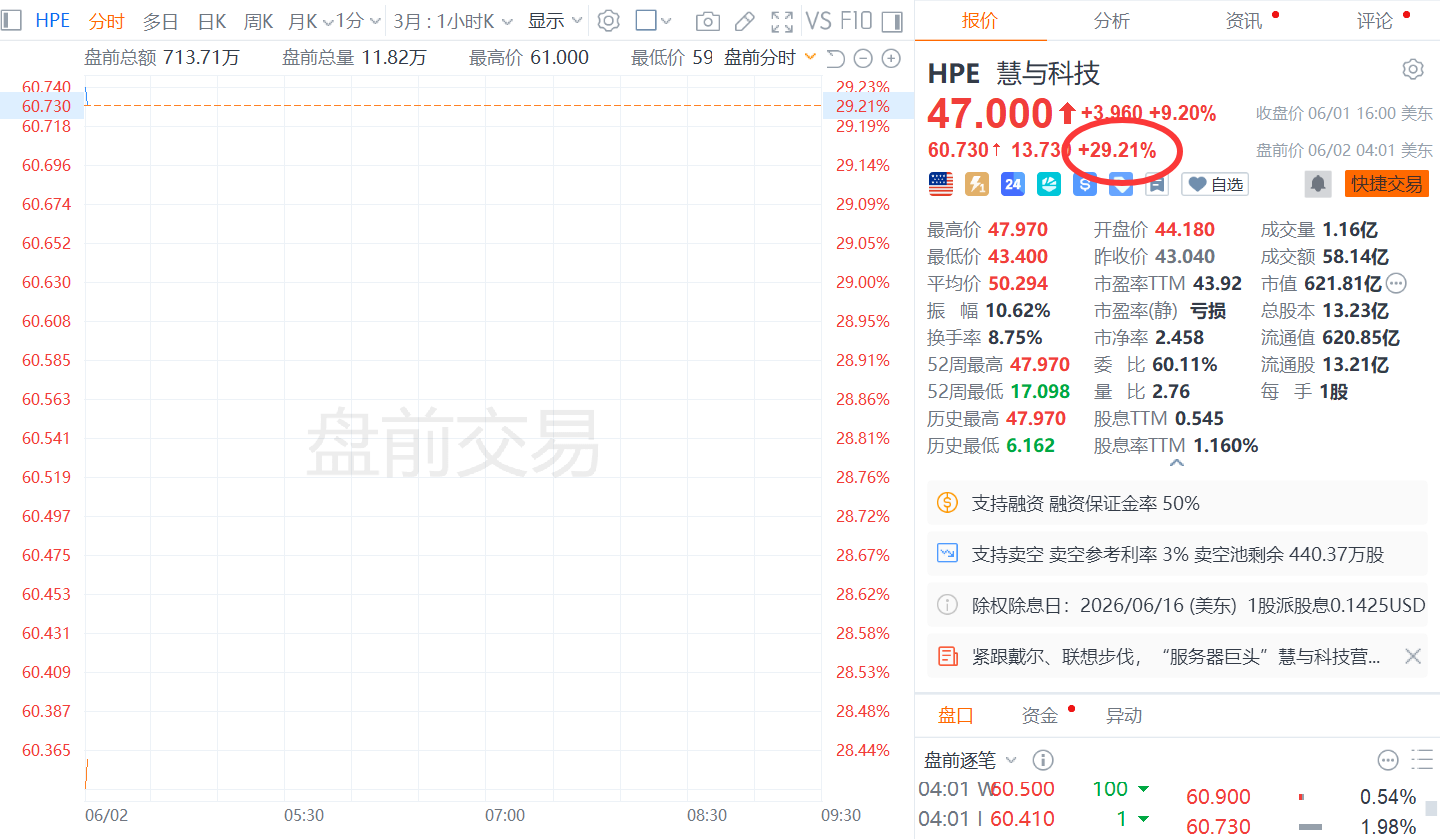Open the news article about 慧与科技
Image resolution: width=1441 pixels, height=839 pixels.
[1176, 657]
